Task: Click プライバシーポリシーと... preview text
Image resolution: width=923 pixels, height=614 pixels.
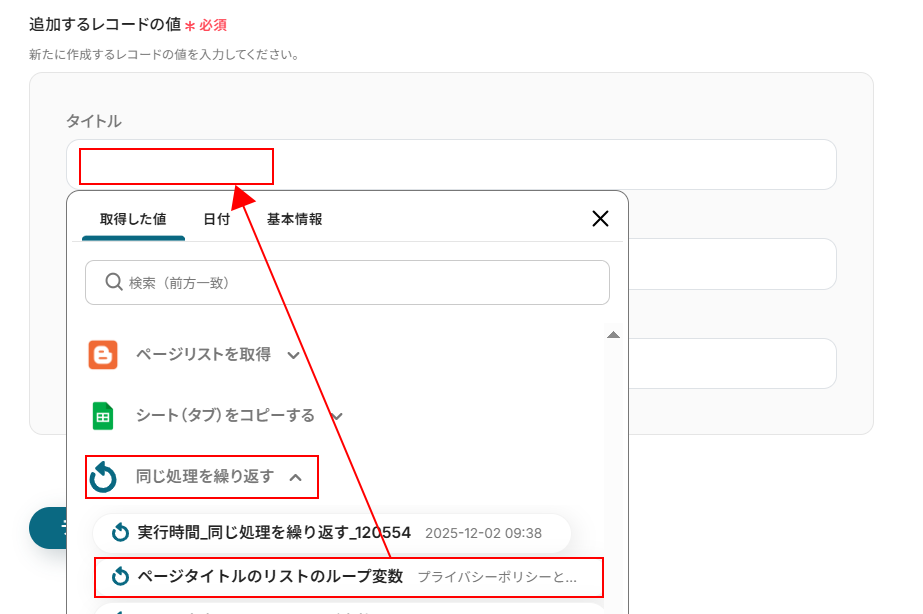Action: 497,577
